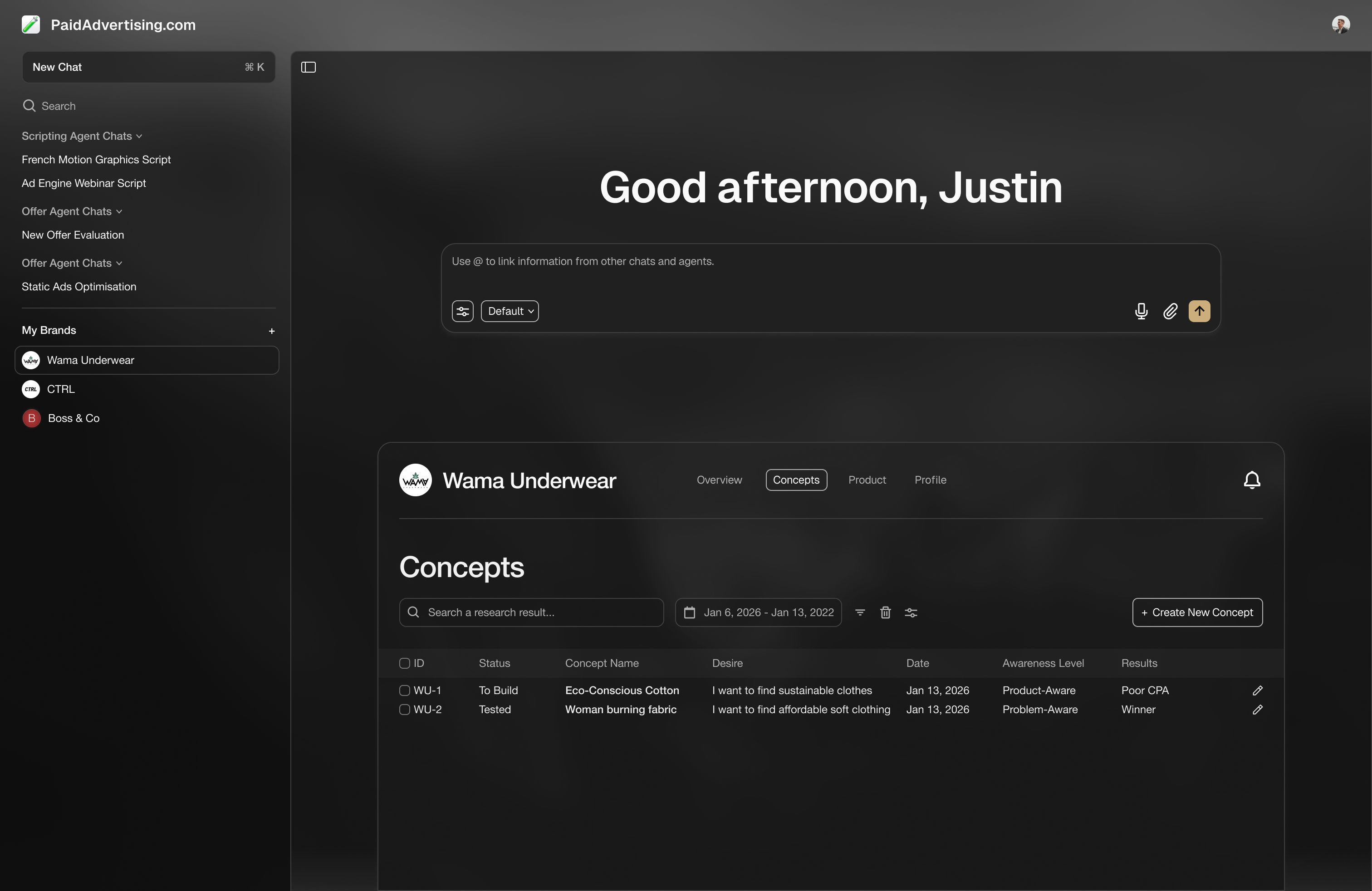Switch to the Overview tab
The height and width of the screenshot is (891, 1372).
click(x=719, y=480)
